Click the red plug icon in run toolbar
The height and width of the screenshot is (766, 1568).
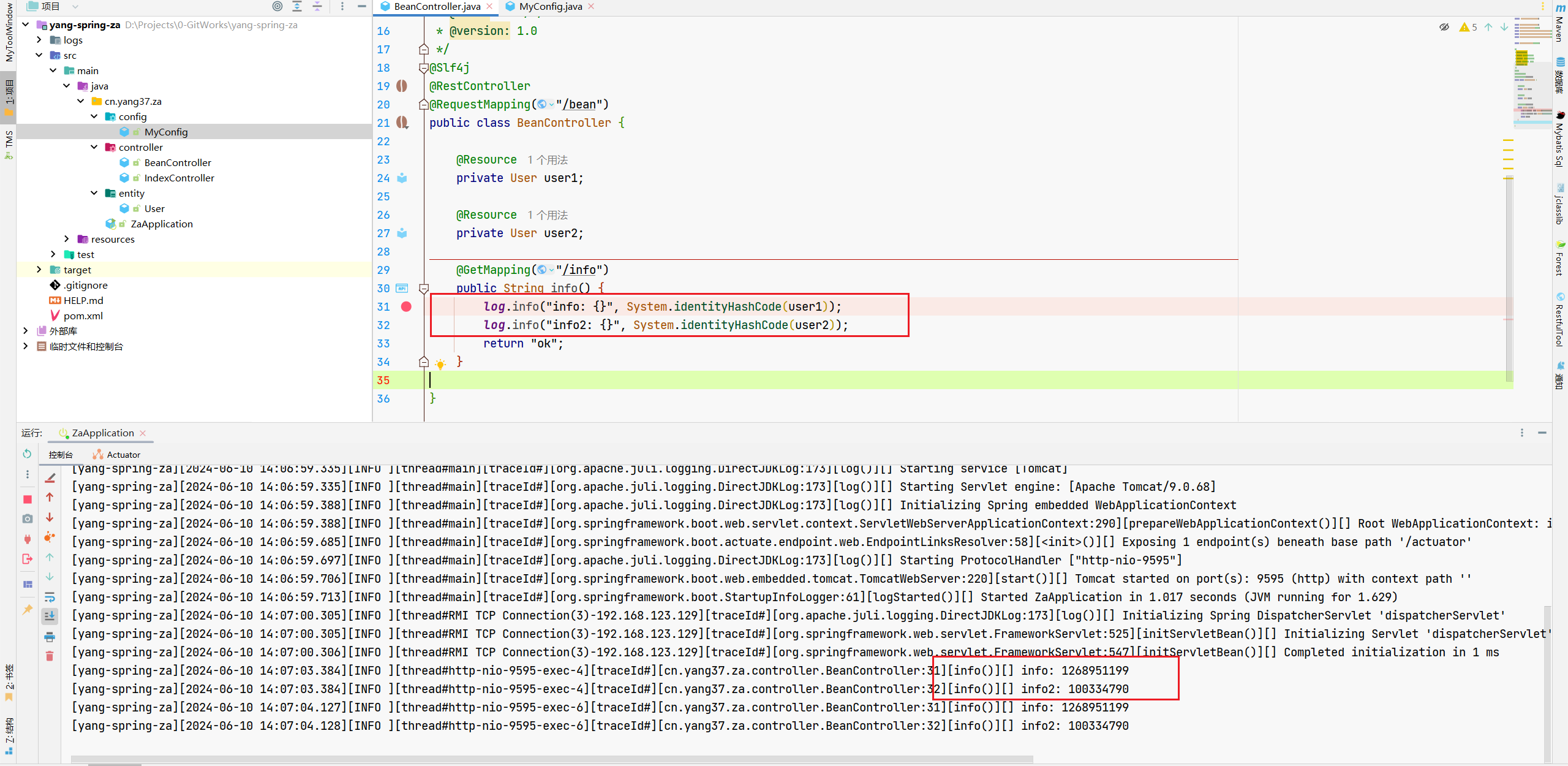(28, 539)
